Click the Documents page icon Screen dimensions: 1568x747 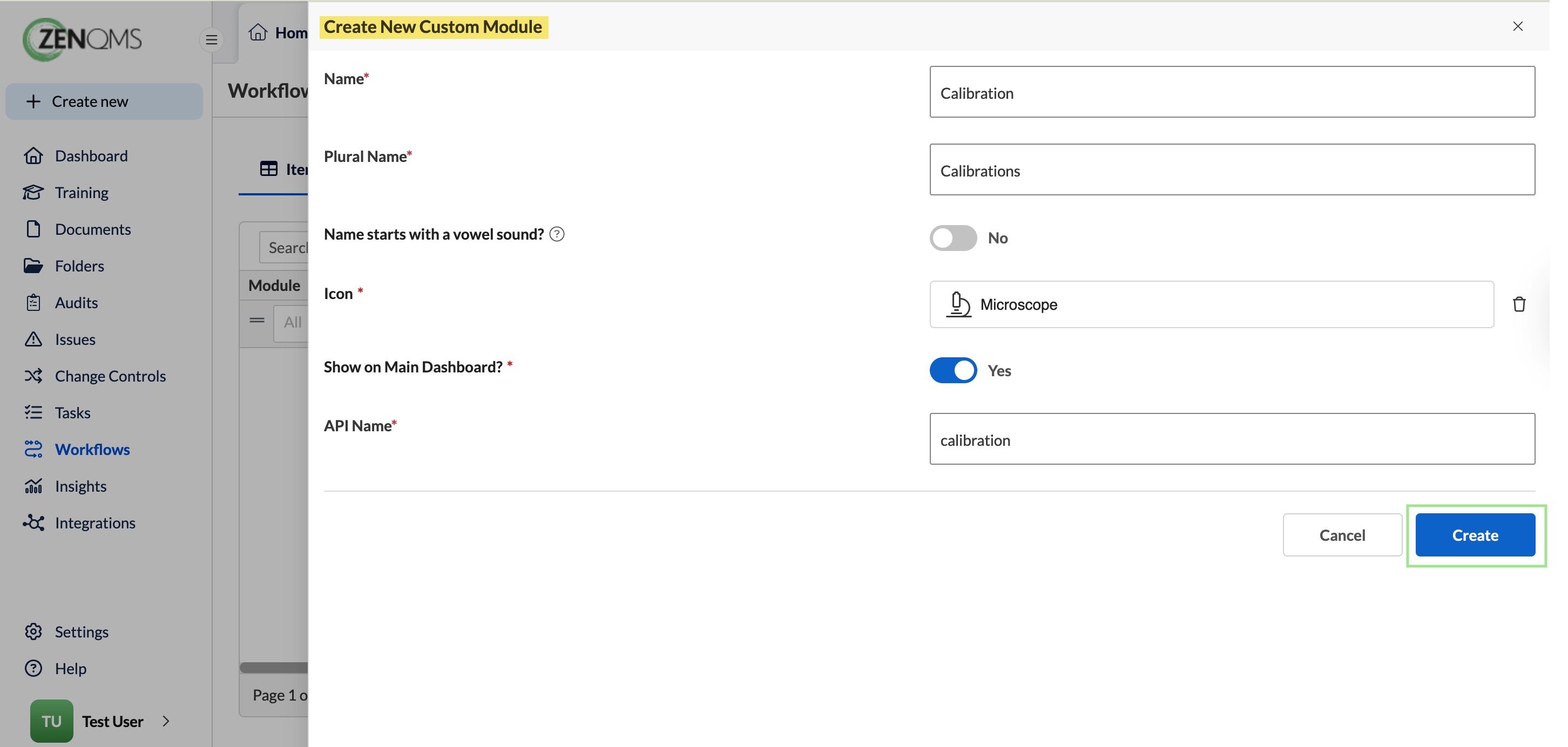pyautogui.click(x=33, y=229)
